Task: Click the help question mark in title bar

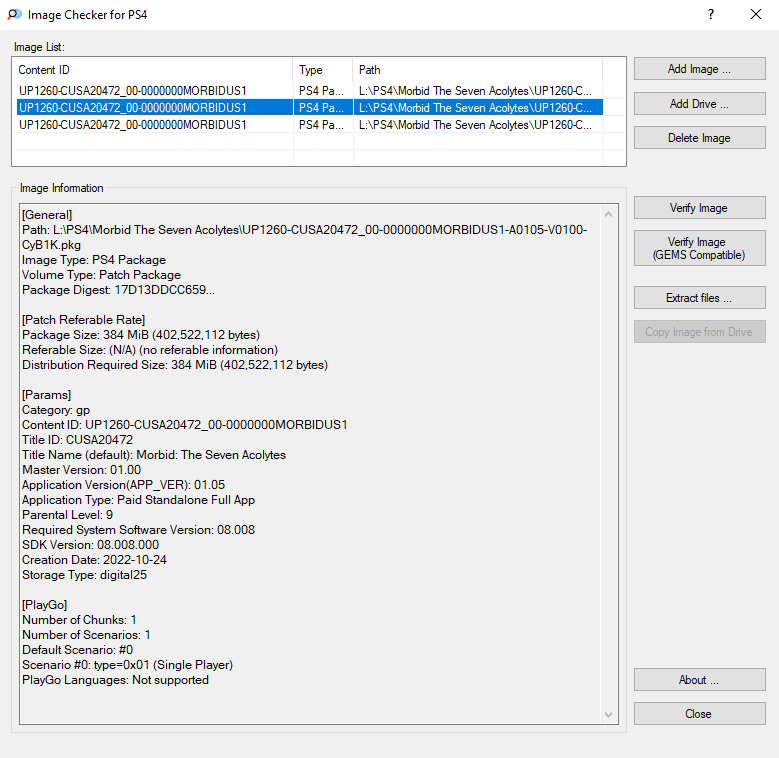Action: pyautogui.click(x=711, y=14)
